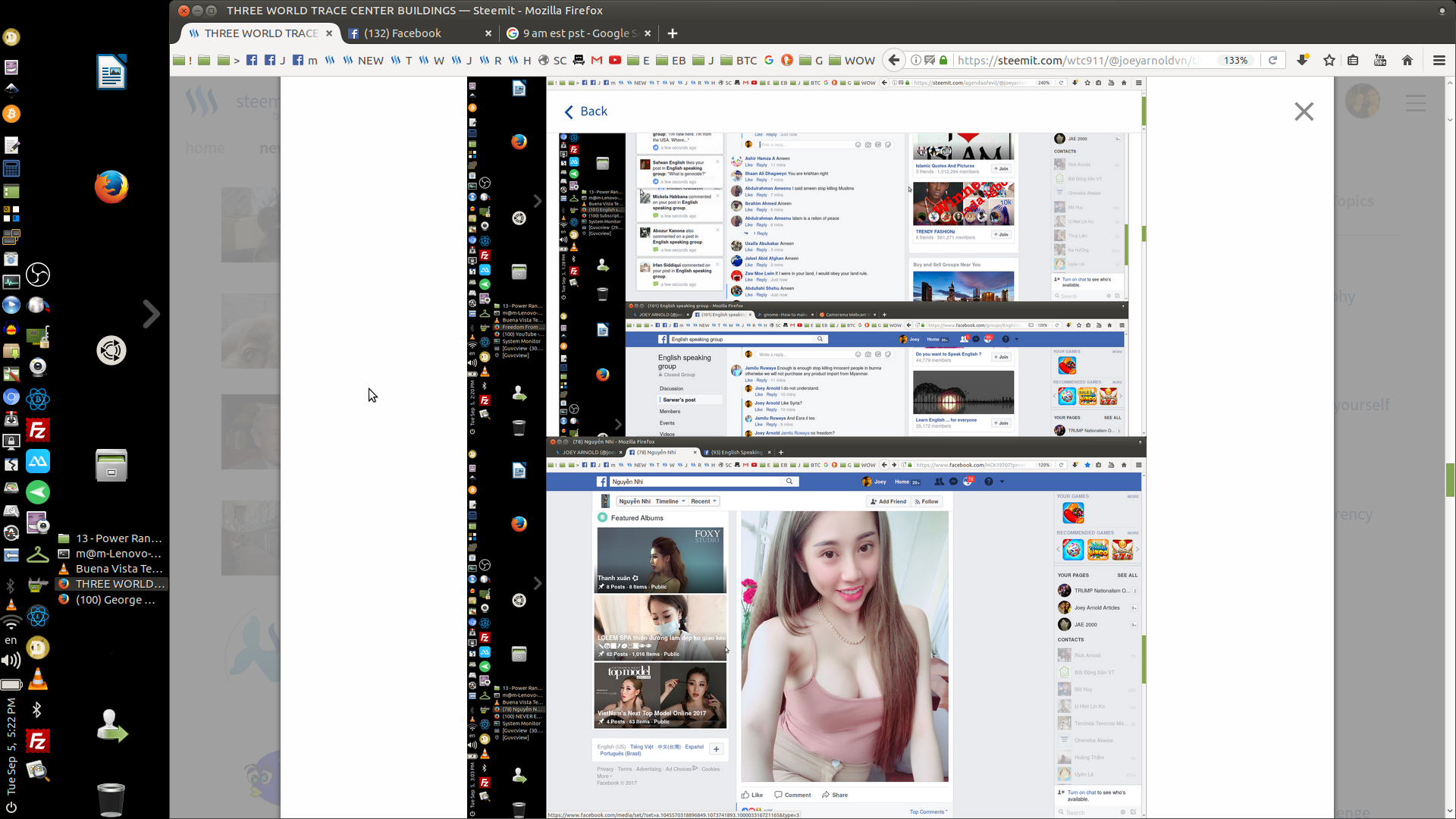The width and height of the screenshot is (1456, 819).
Task: Show bookmarks list from toolbar icon
Action: tap(1353, 60)
